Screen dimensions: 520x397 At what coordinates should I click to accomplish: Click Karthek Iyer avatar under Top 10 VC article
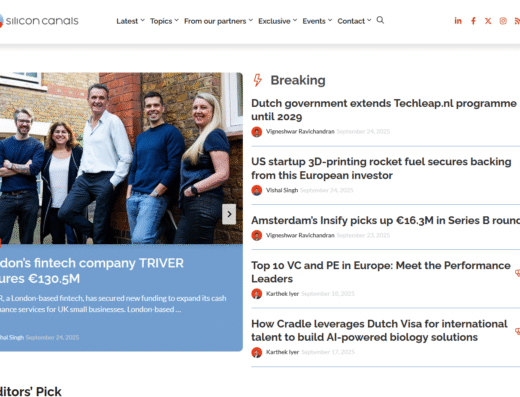257,294
